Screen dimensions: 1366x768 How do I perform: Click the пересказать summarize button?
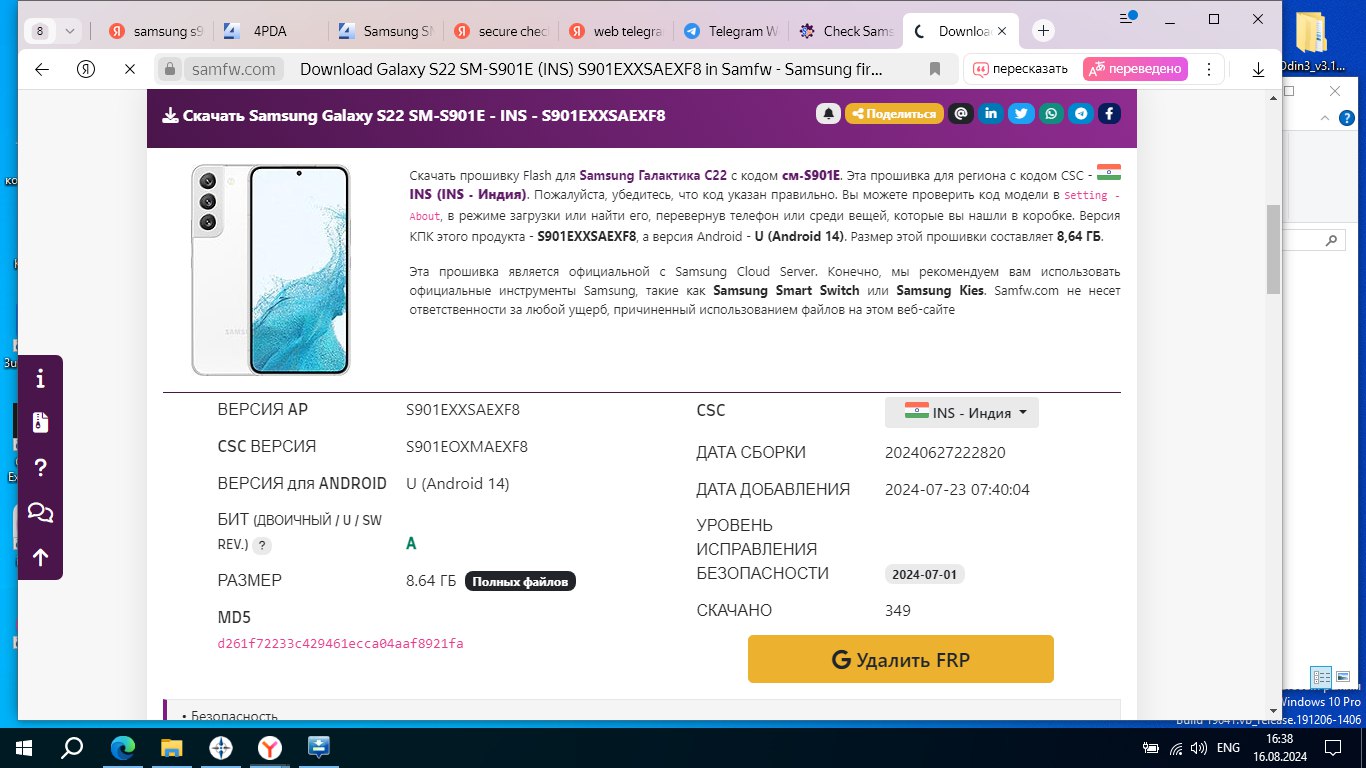tap(1021, 69)
